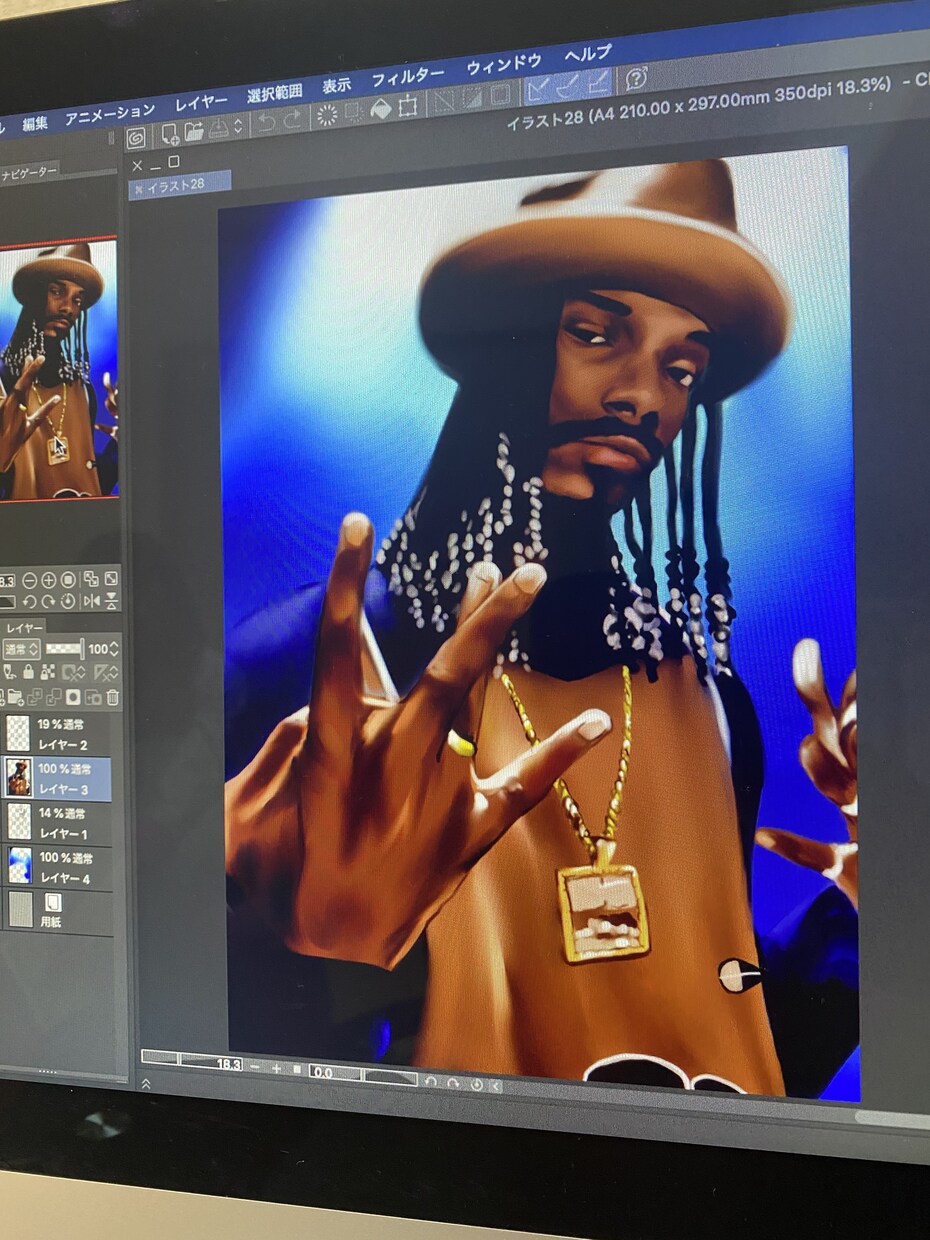Viewport: 930px width, 1240px height.
Task: Select the 用紙 paper layer
Action: click(56, 912)
